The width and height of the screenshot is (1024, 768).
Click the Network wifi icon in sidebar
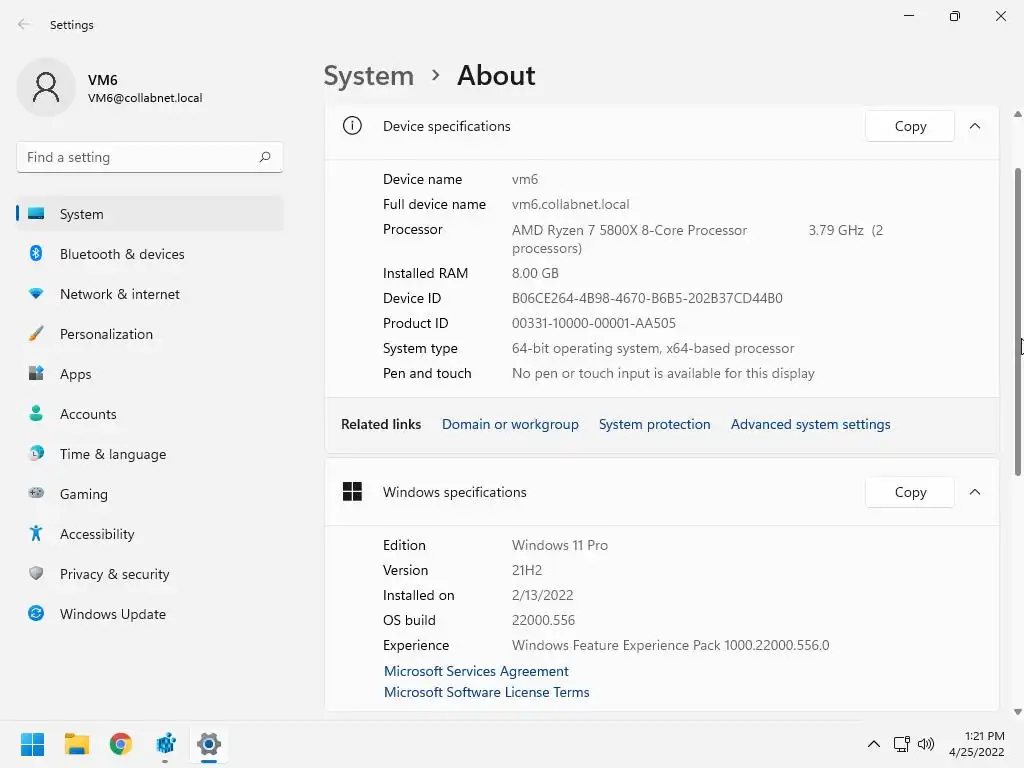(x=36, y=294)
